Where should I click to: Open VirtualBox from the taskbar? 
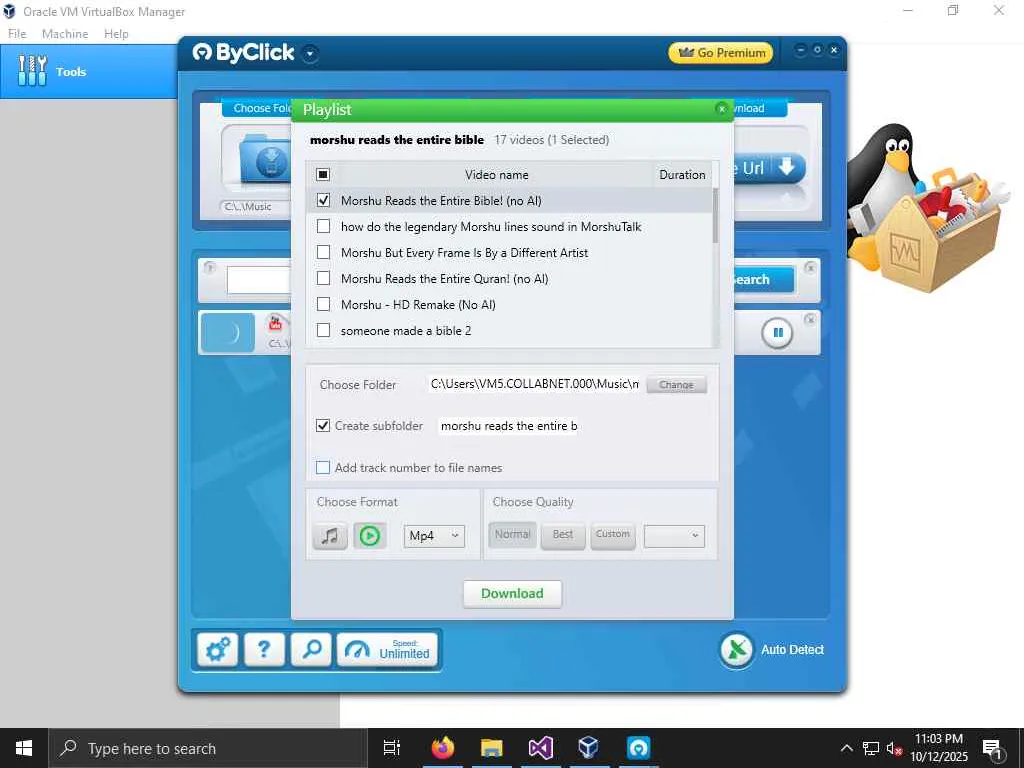click(x=588, y=748)
